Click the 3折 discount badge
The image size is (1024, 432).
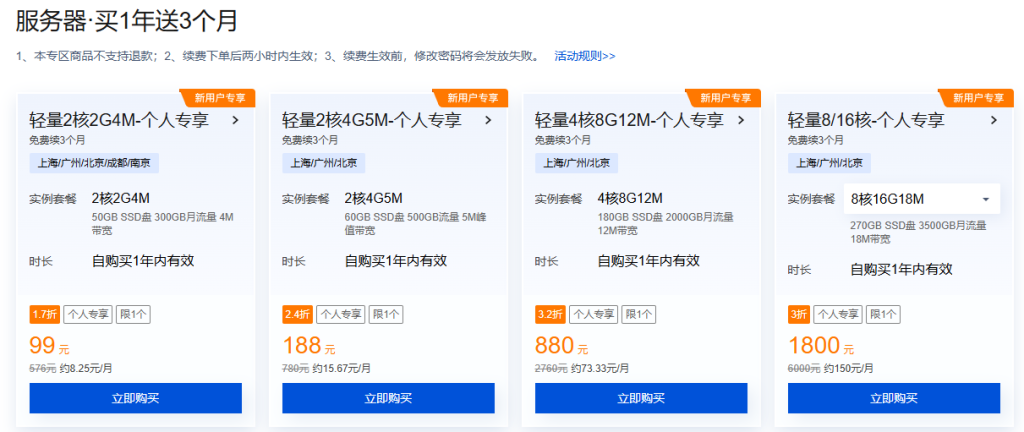click(x=799, y=314)
